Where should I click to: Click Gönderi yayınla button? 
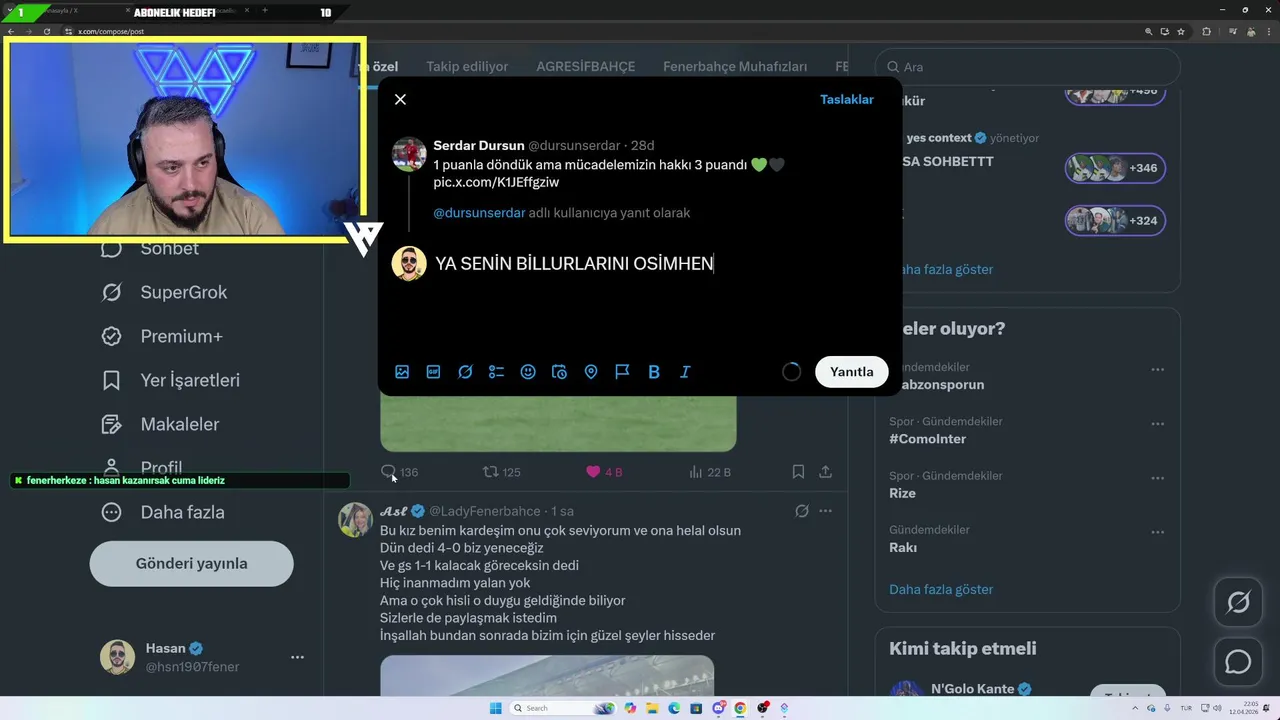coord(192,563)
